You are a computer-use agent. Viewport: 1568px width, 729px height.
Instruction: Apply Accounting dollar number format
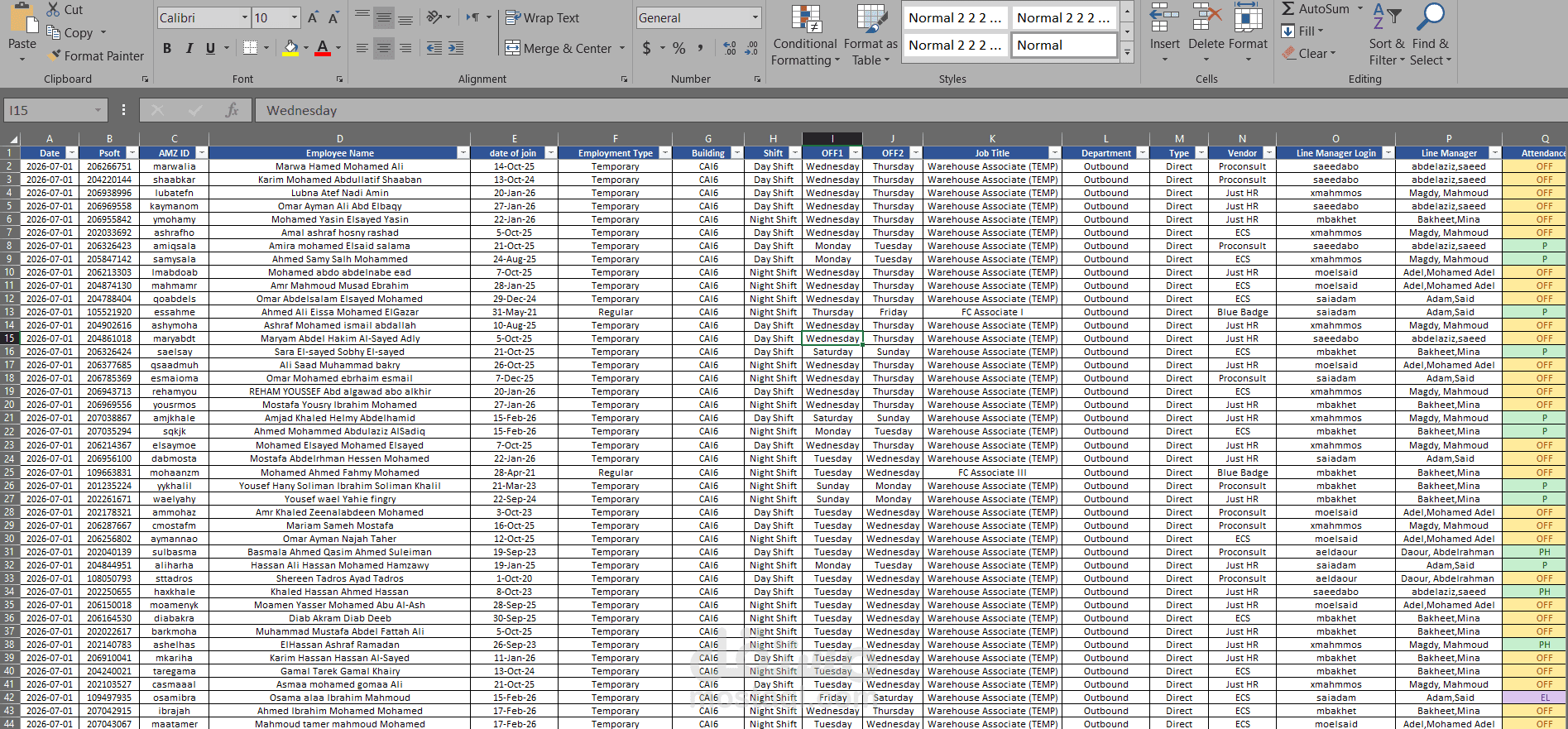647,48
